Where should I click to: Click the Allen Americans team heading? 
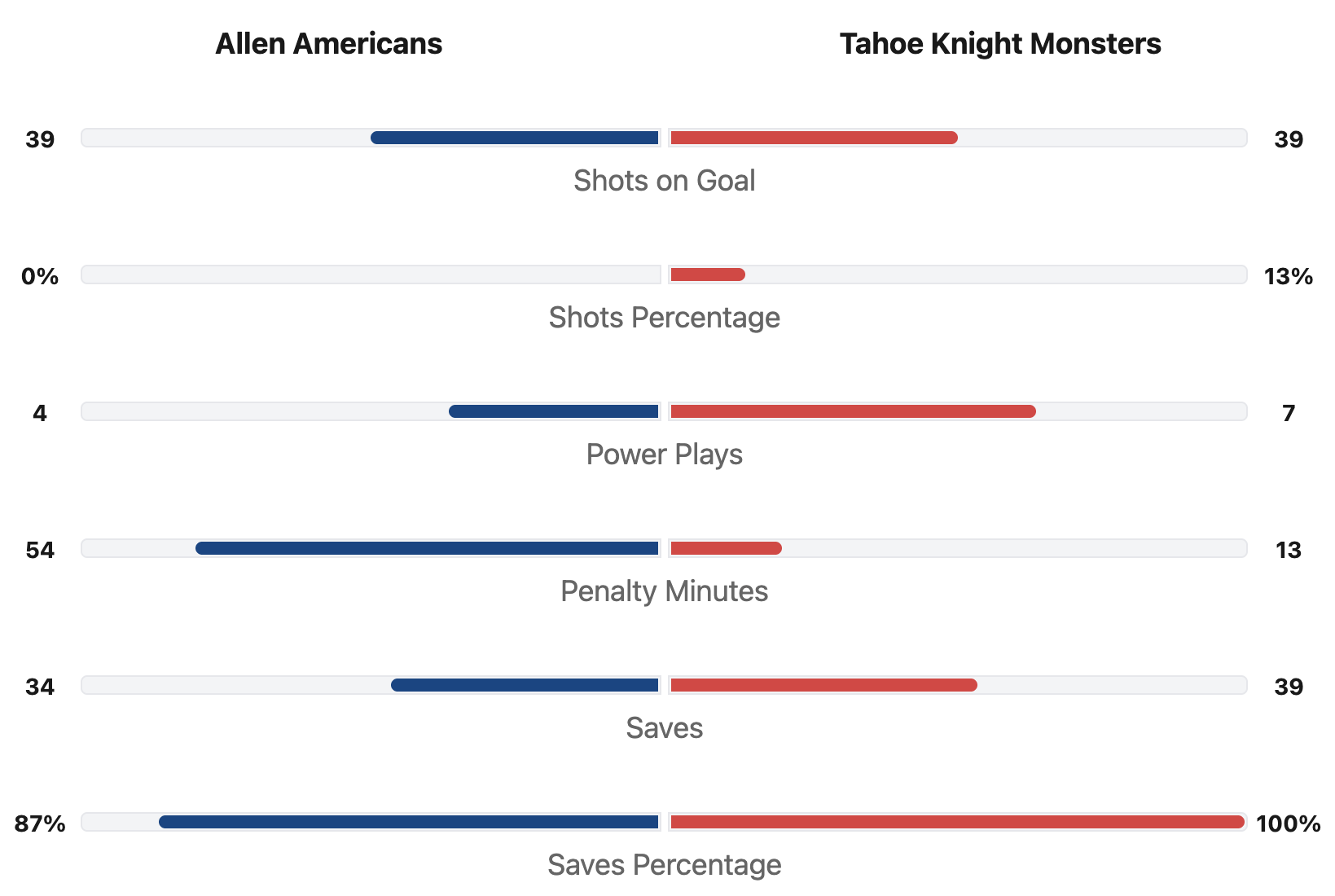(328, 44)
